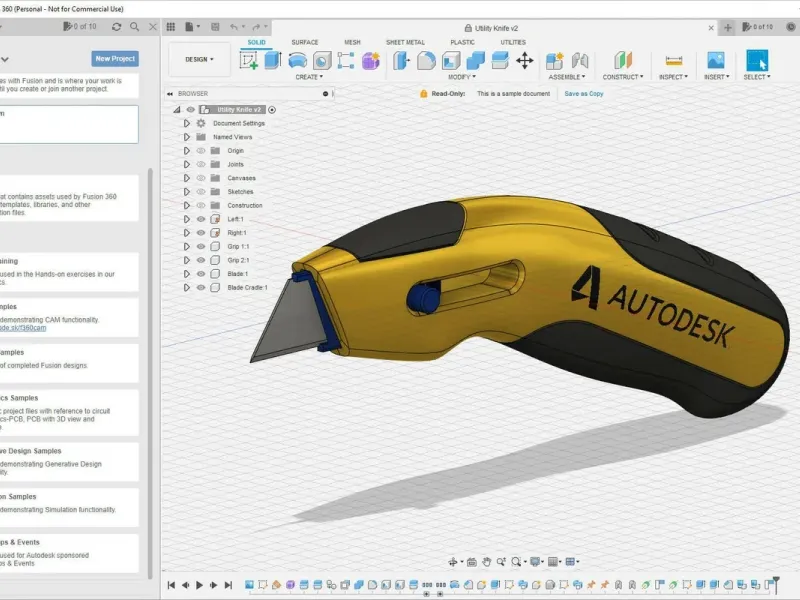Open the MODIFY dropdown menu

click(x=462, y=77)
